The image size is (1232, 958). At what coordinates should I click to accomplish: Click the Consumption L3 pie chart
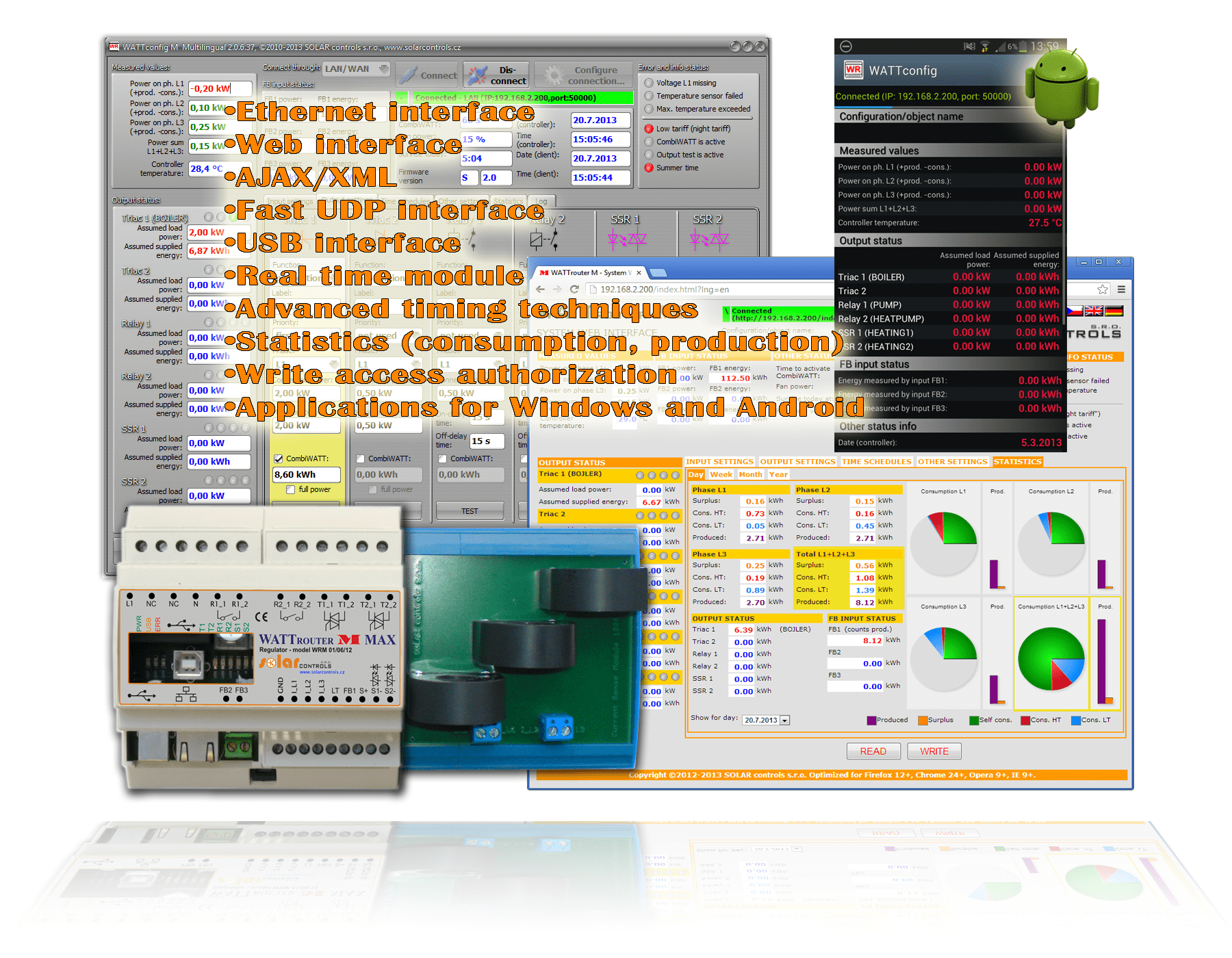tap(943, 659)
